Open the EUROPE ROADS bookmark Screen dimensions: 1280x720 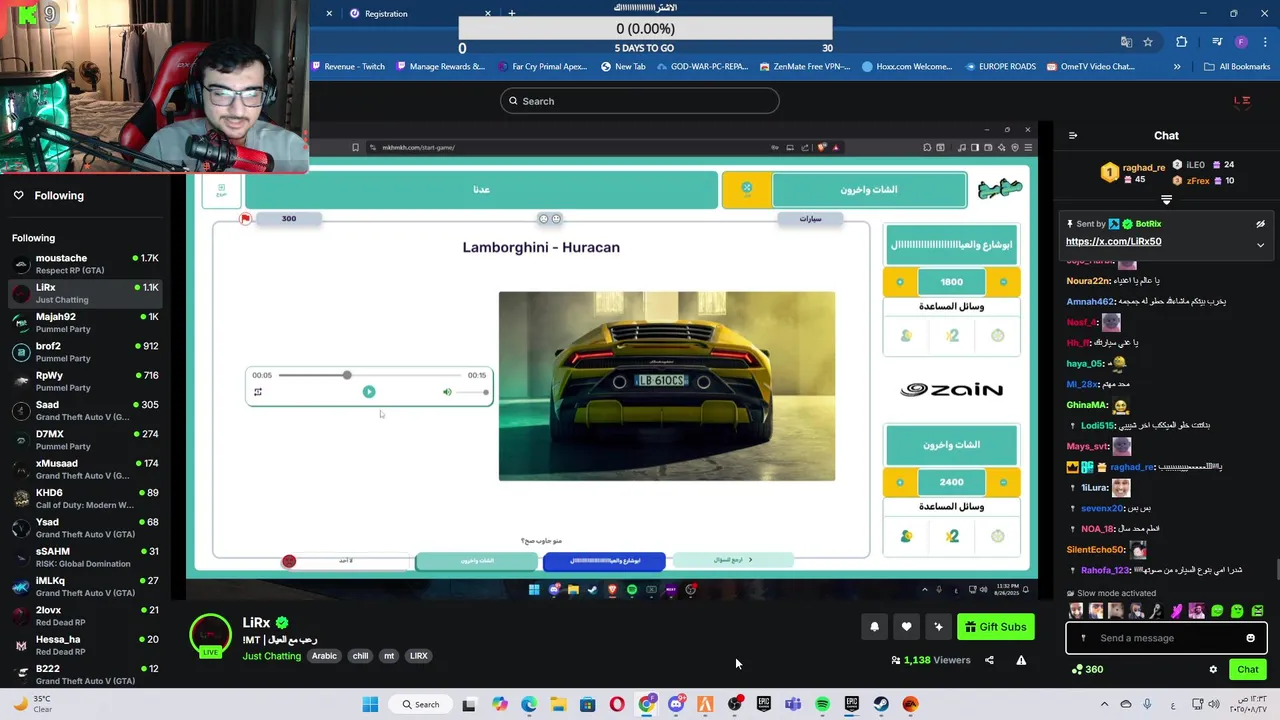[1000, 67]
